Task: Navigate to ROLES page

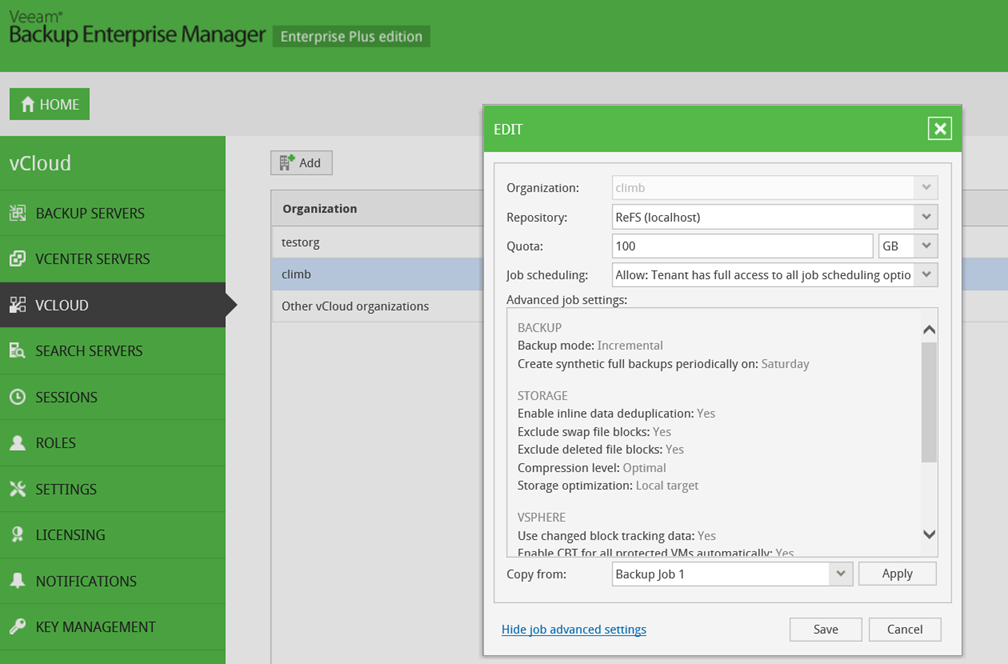Action: click(112, 443)
